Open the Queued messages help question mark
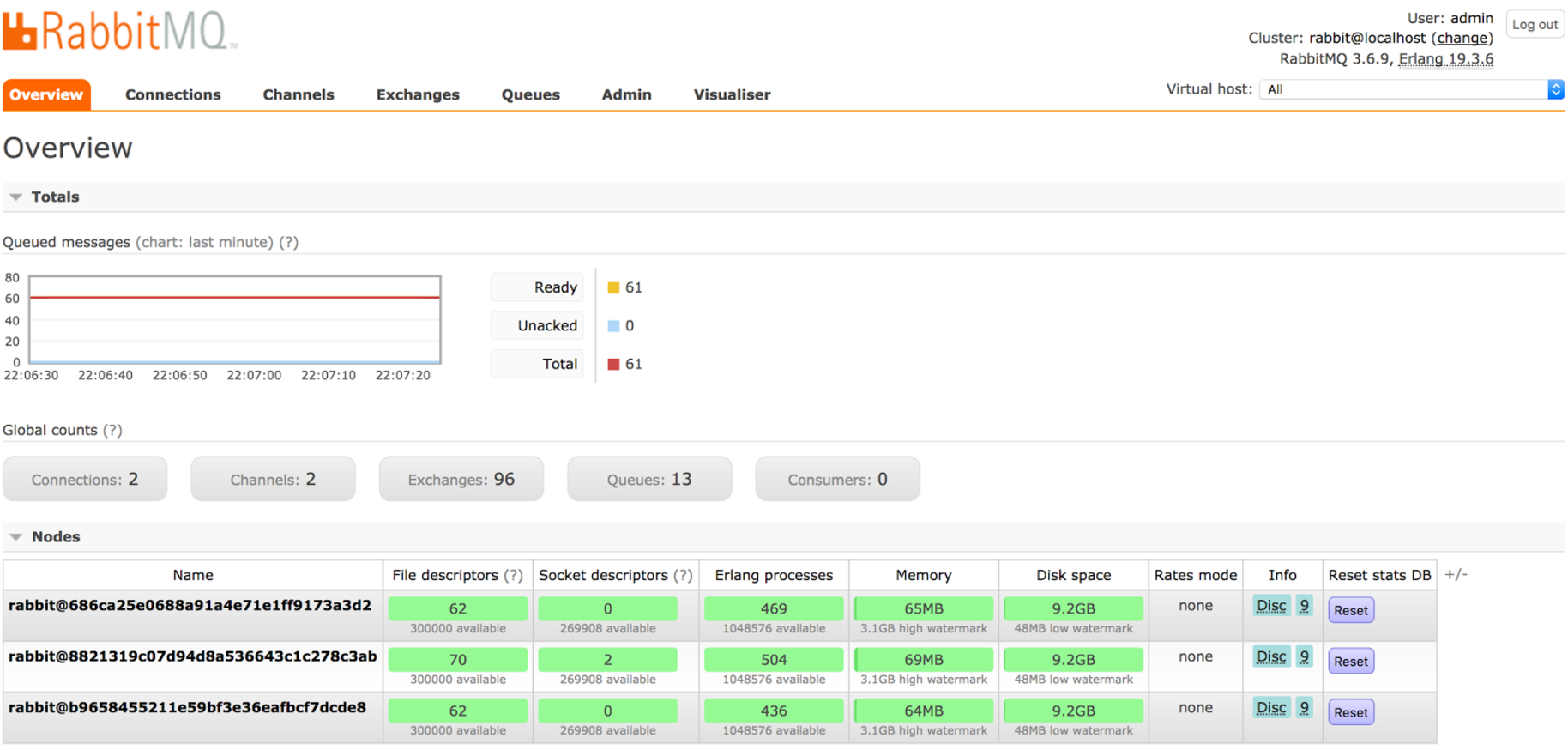 [x=289, y=243]
